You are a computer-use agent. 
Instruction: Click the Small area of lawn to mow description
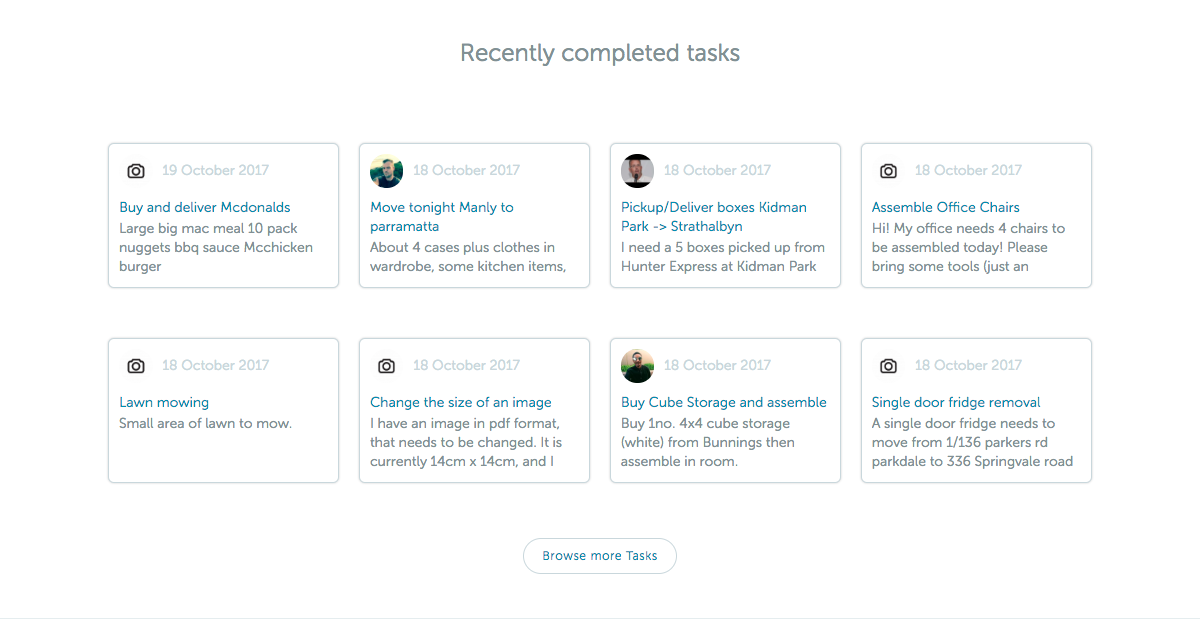205,423
